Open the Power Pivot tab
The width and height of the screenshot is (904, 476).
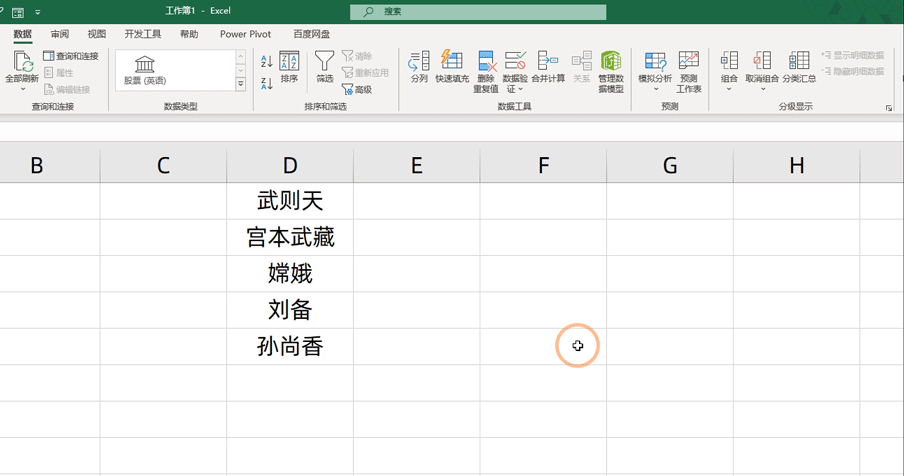point(245,34)
